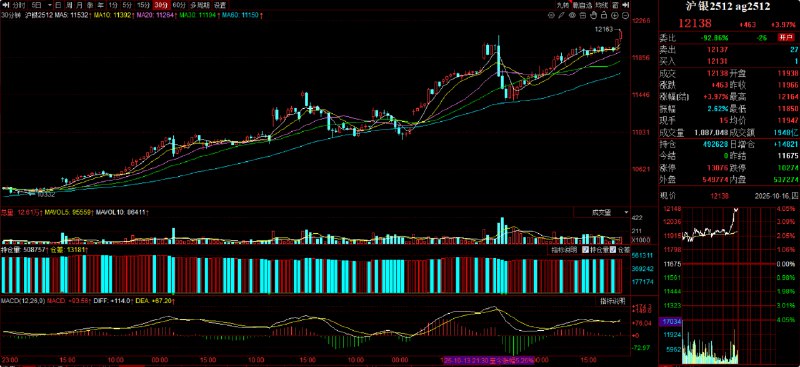This screenshot has height=367, width=800.
Task: Click the plus zoom-in circle icon
Action: tap(615, 15)
